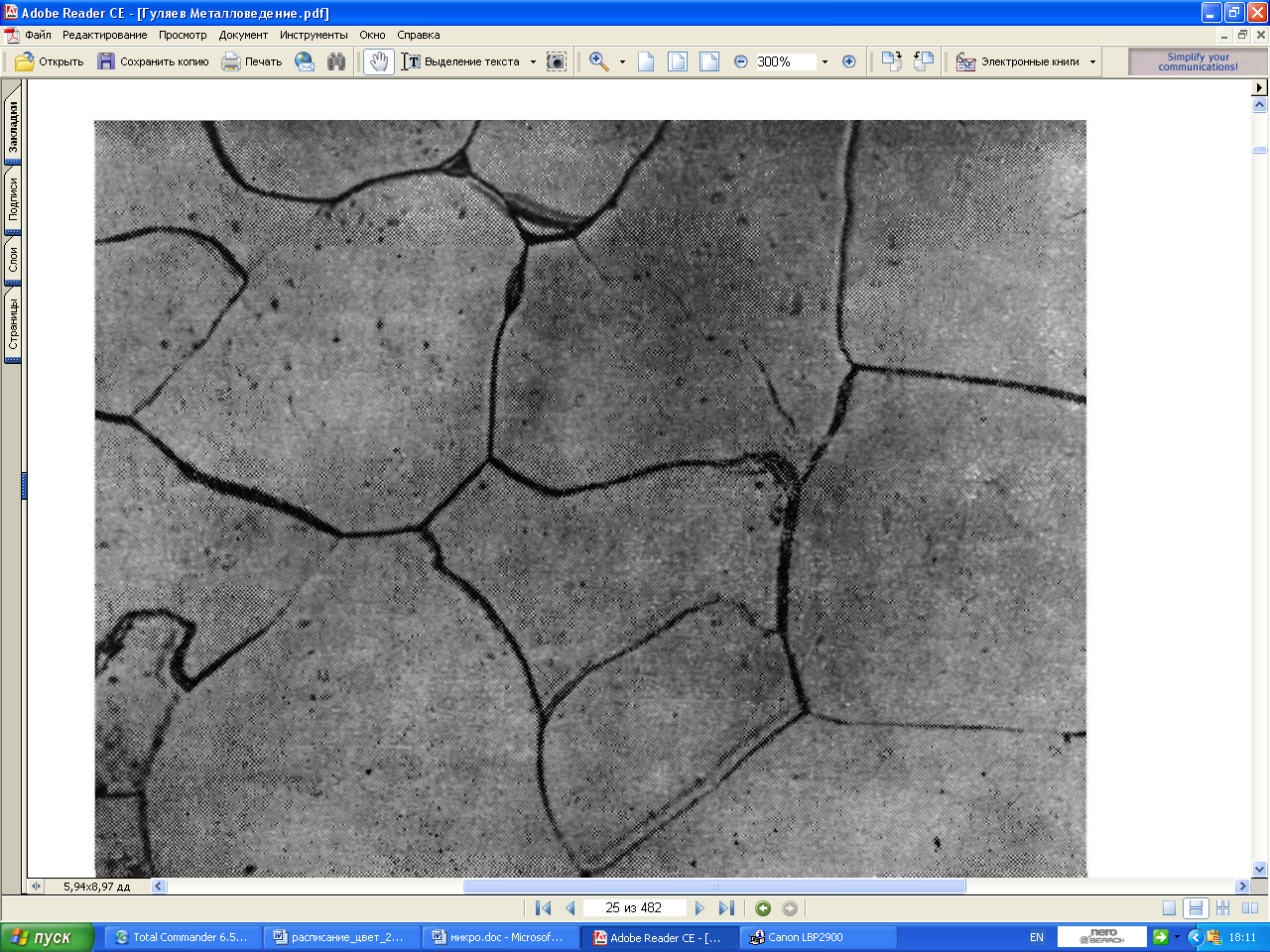
Task: Open the Инструменты menu
Action: pyautogui.click(x=314, y=35)
